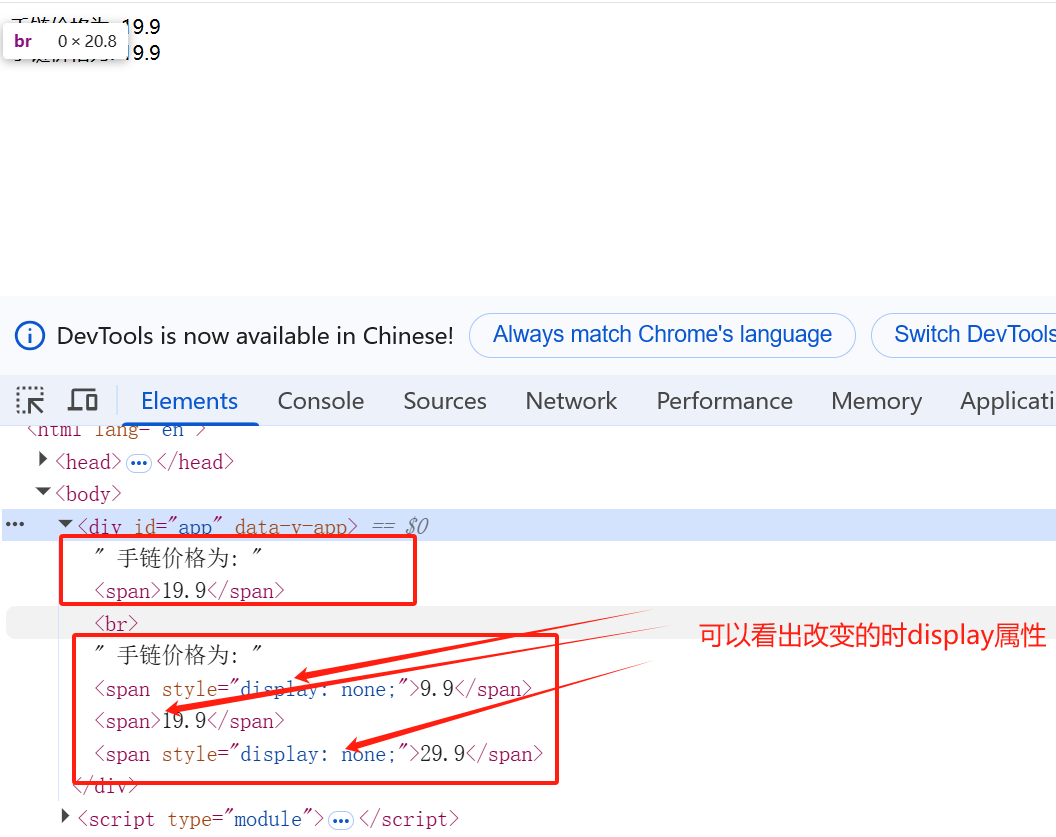The image size is (1056, 837).
Task: Select the hidden span 9.9 row
Action: [313, 690]
